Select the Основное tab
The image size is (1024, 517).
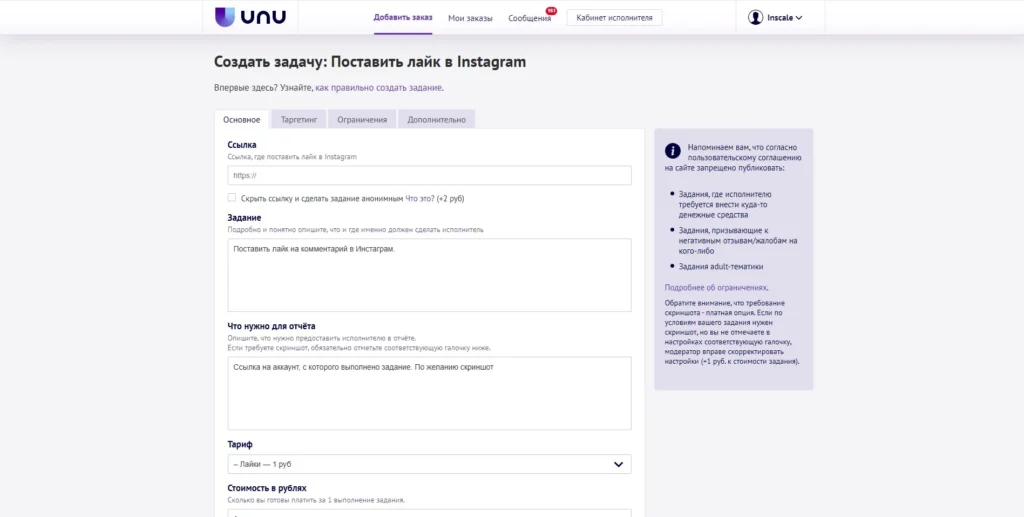[242, 119]
